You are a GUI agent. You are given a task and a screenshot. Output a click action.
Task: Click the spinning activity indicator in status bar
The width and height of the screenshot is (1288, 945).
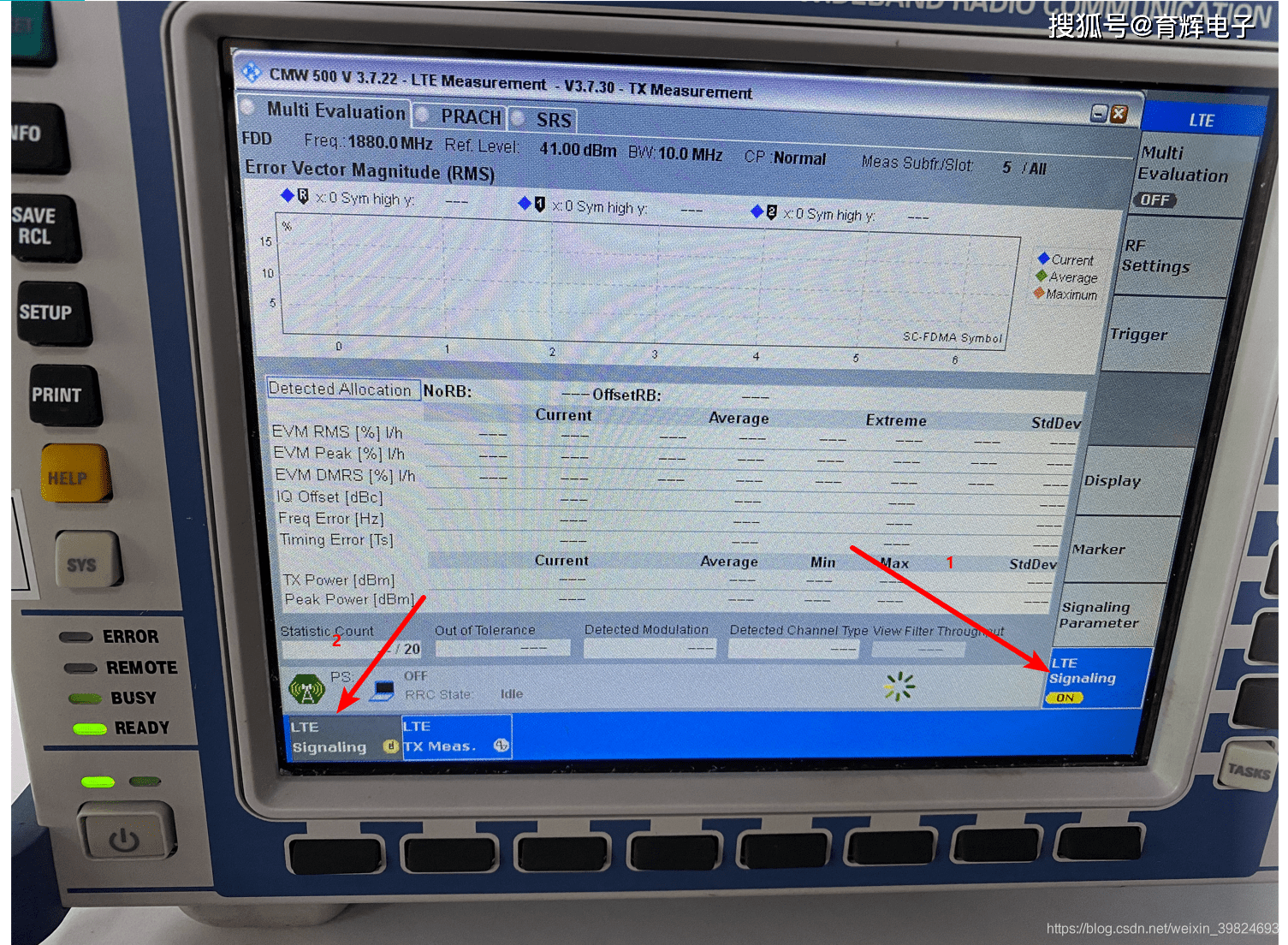(899, 686)
